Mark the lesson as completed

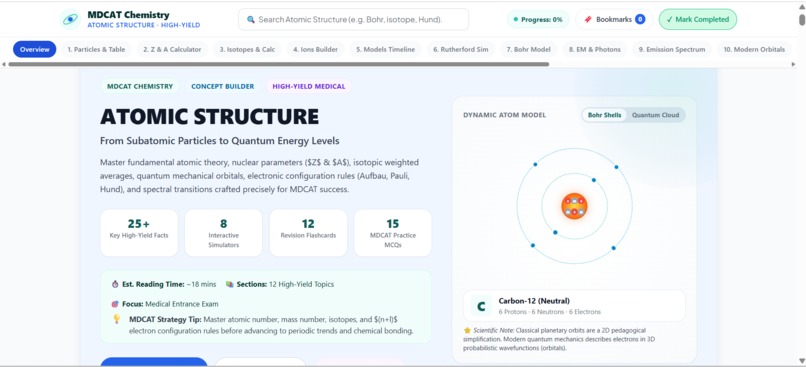[x=698, y=20]
